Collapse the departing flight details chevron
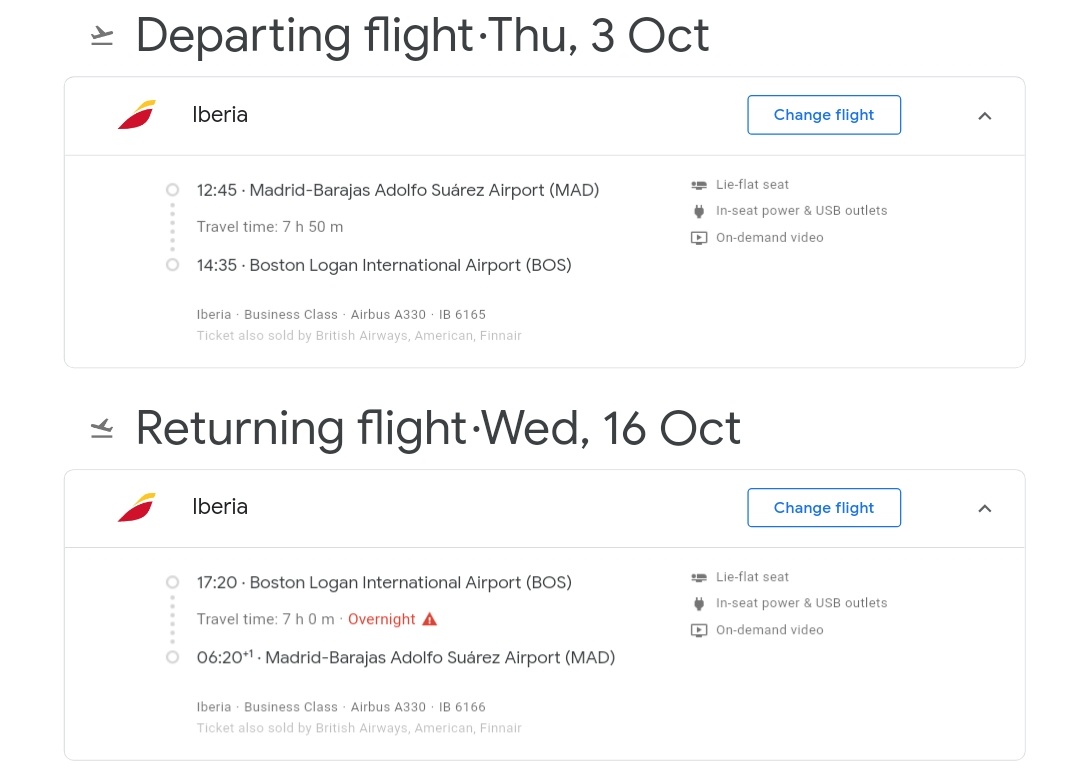Image resolution: width=1080 pixels, height=773 pixels. pos(985,116)
